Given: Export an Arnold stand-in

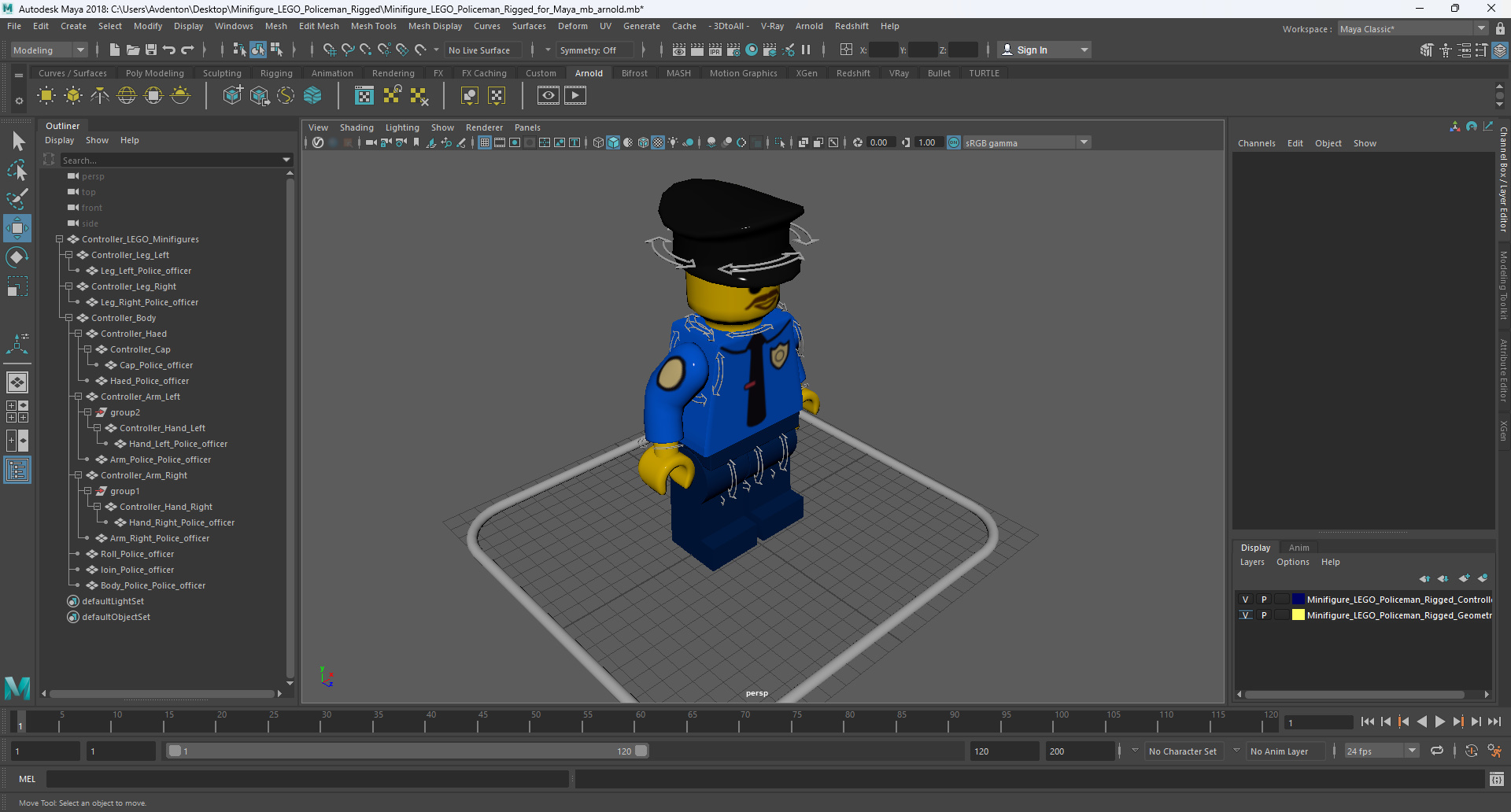Looking at the screenshot, I should point(259,96).
